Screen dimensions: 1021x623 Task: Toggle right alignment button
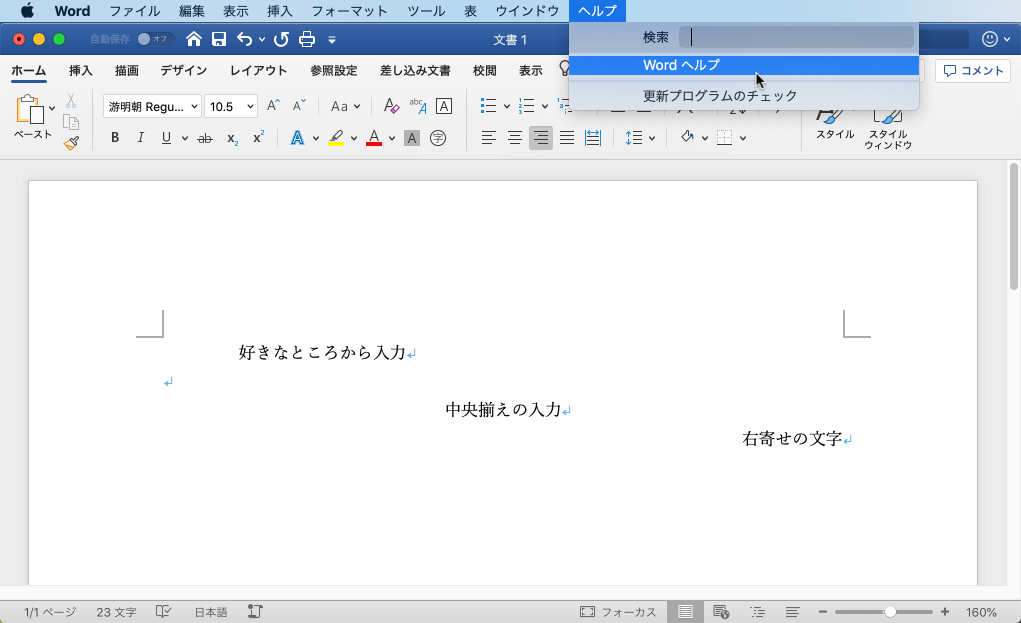point(540,137)
